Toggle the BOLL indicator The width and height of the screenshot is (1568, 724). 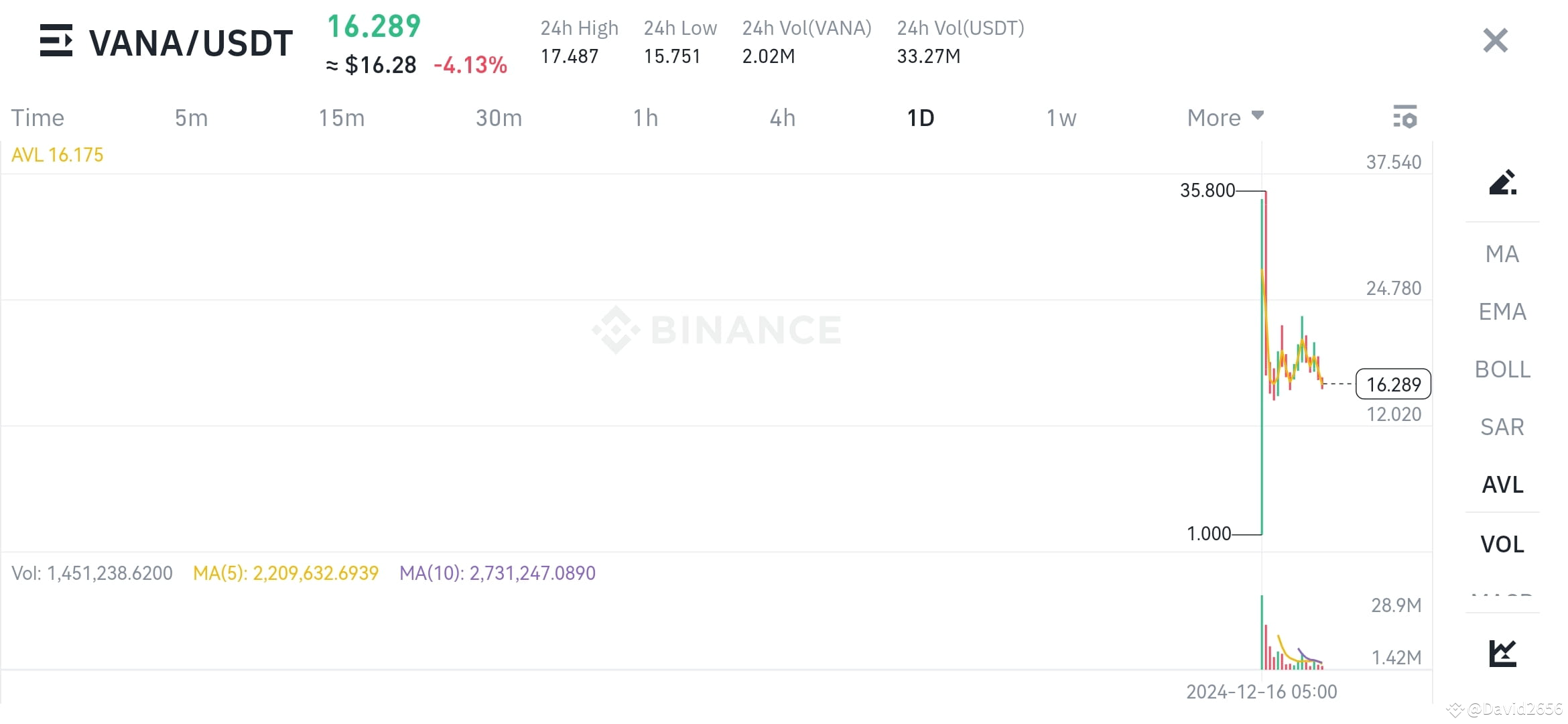(1503, 369)
